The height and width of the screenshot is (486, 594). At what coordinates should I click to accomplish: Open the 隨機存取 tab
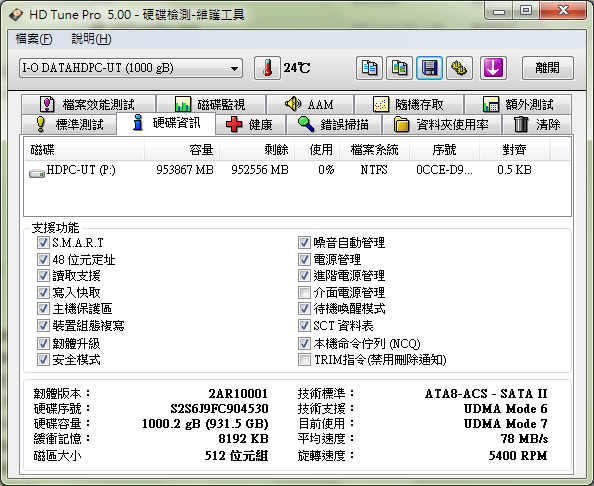pos(409,104)
